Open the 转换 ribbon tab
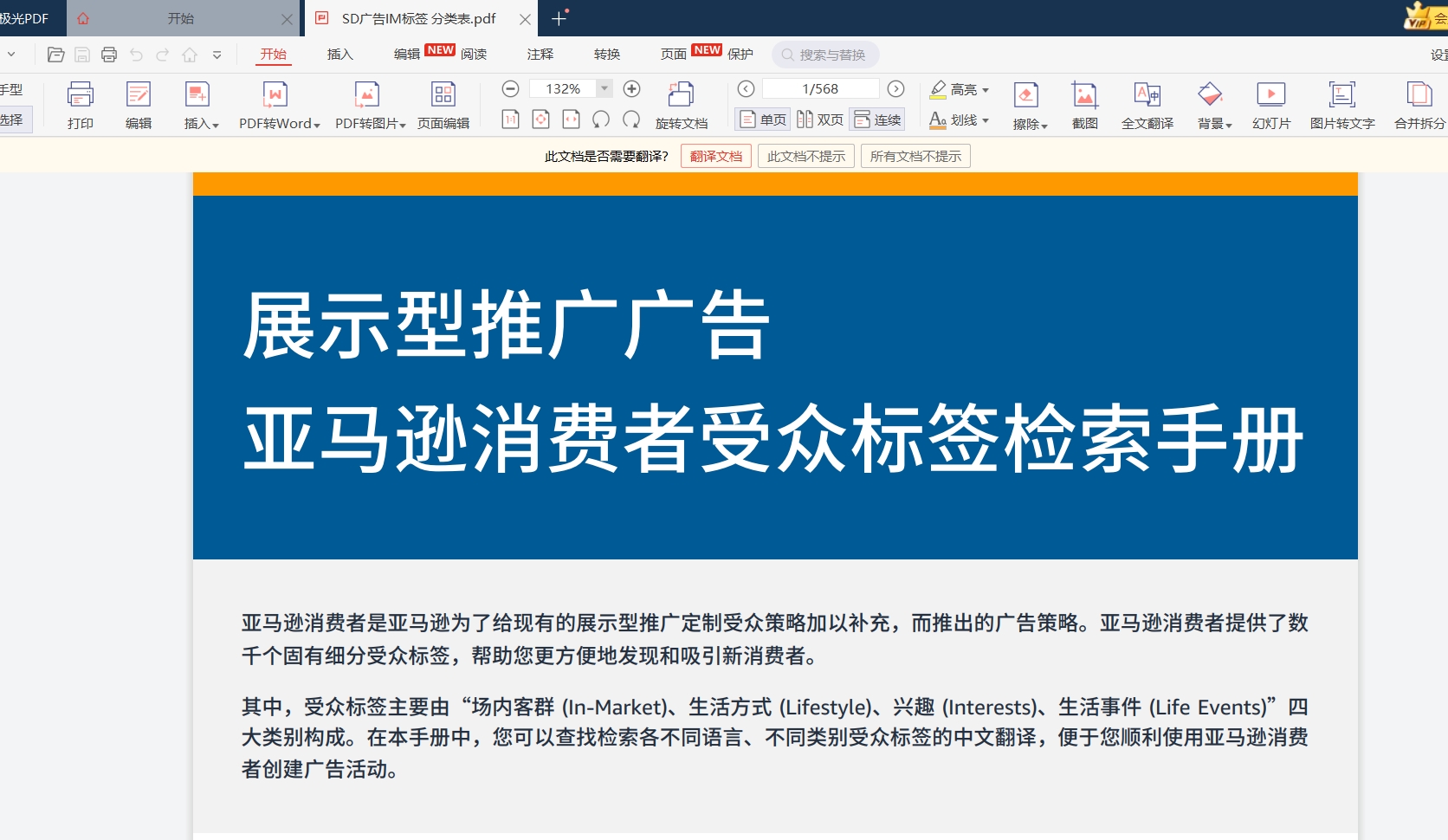This screenshot has width=1448, height=840. click(x=607, y=54)
